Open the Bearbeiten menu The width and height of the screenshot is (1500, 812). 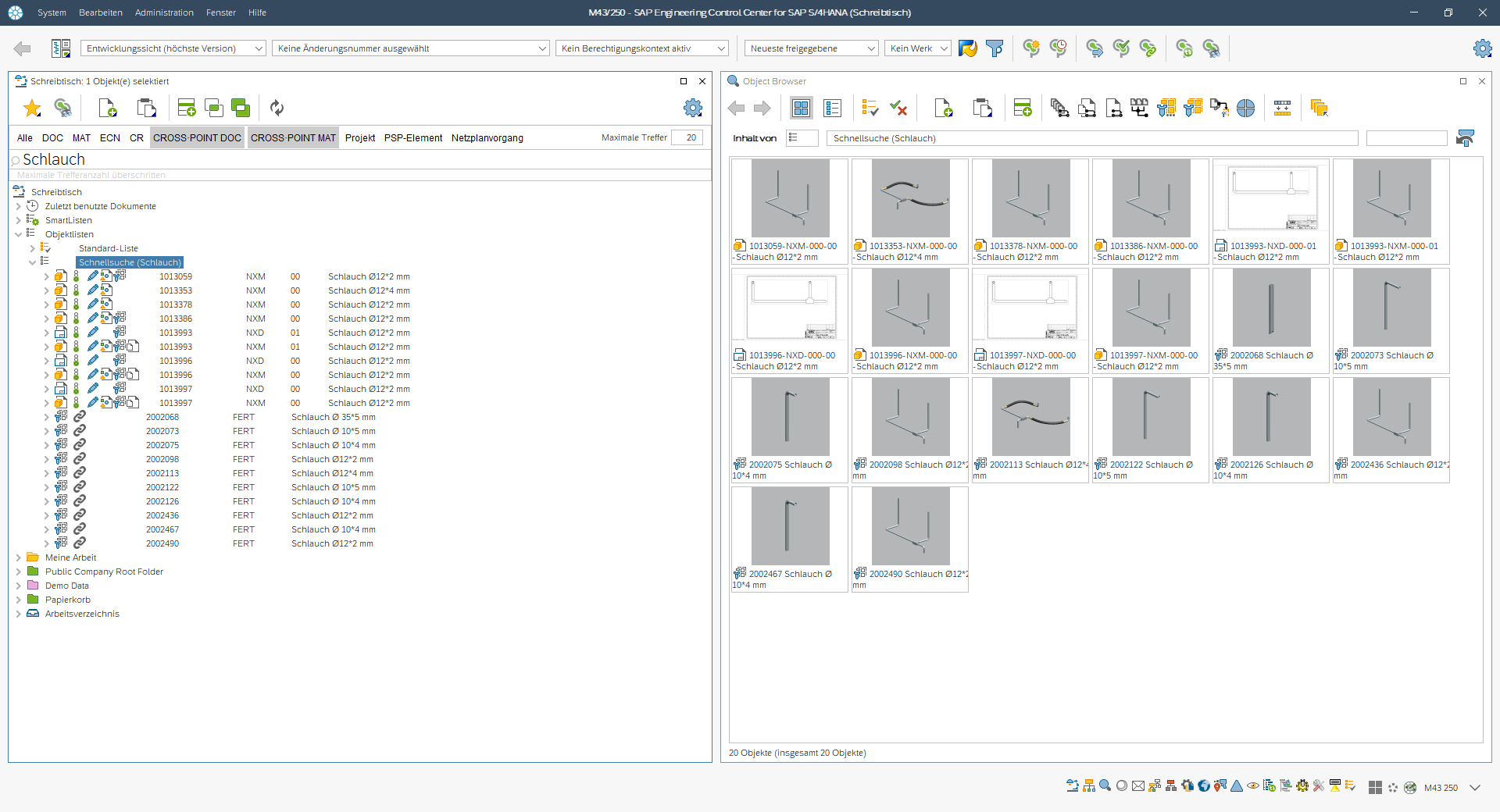click(101, 12)
